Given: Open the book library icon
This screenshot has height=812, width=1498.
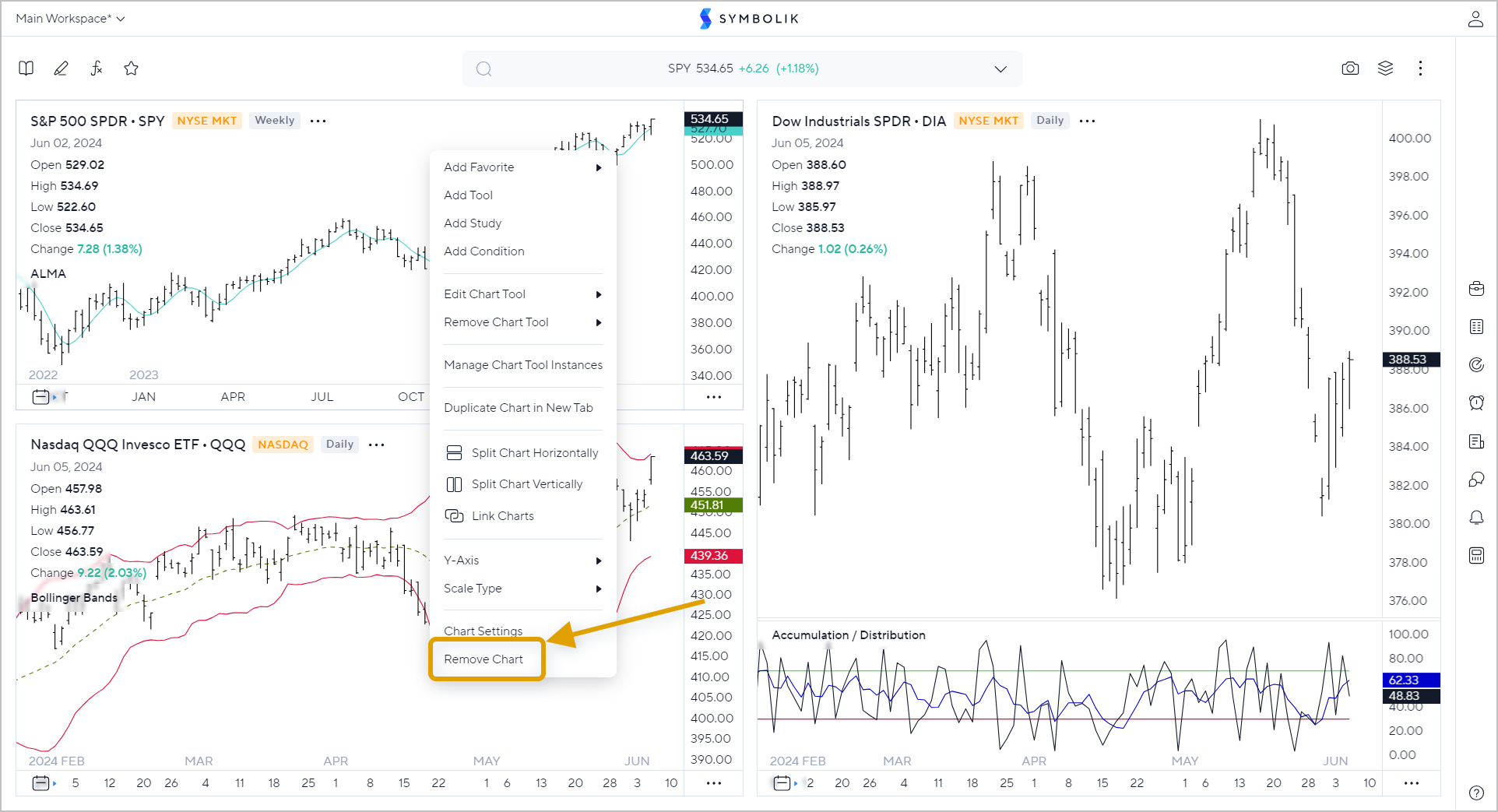Looking at the screenshot, I should [26, 69].
